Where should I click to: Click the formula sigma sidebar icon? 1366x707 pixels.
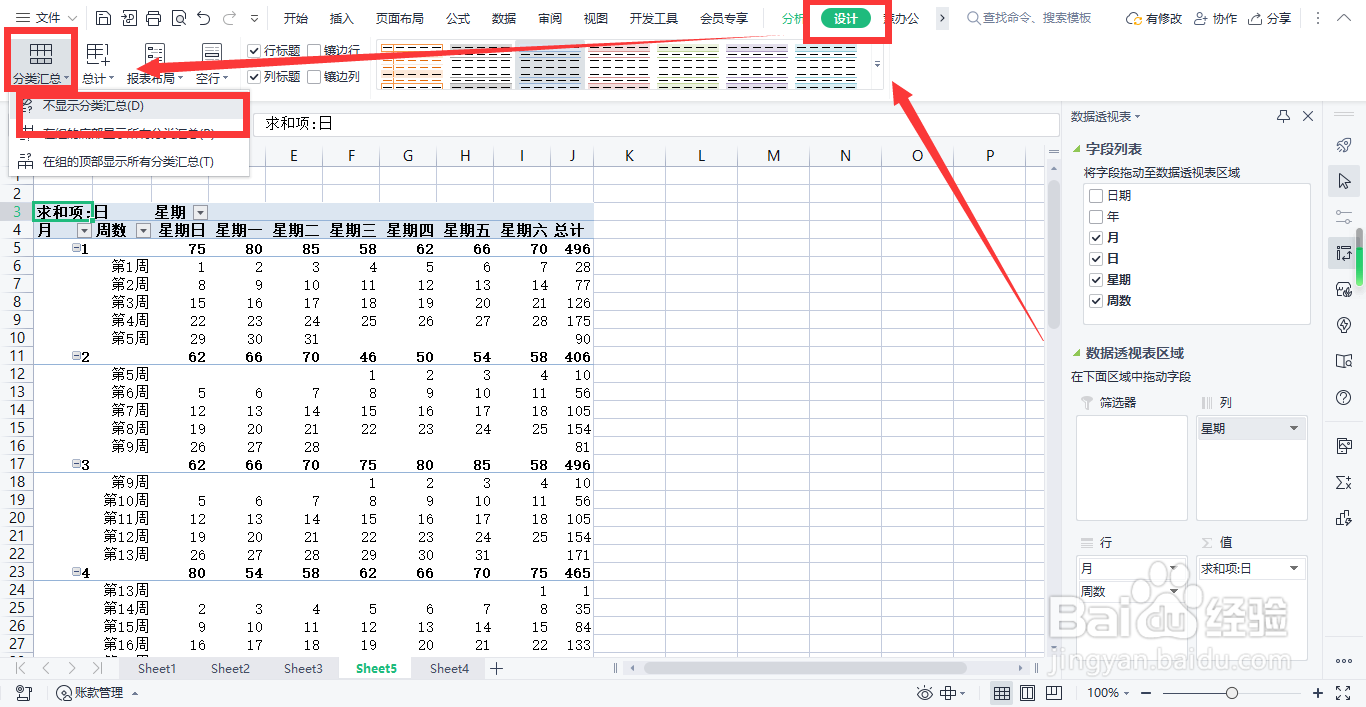[x=1344, y=482]
